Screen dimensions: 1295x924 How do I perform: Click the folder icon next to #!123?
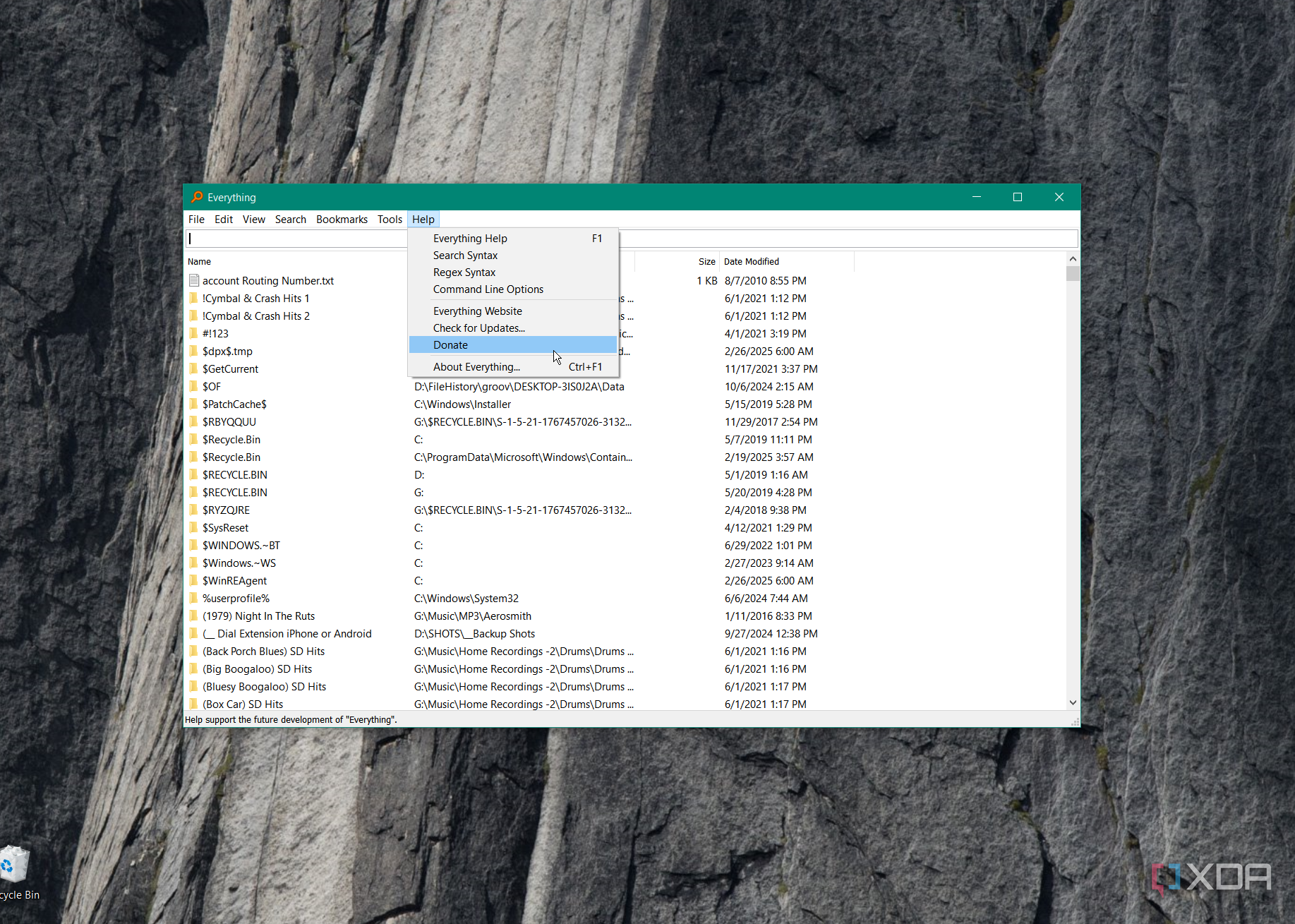tap(194, 333)
